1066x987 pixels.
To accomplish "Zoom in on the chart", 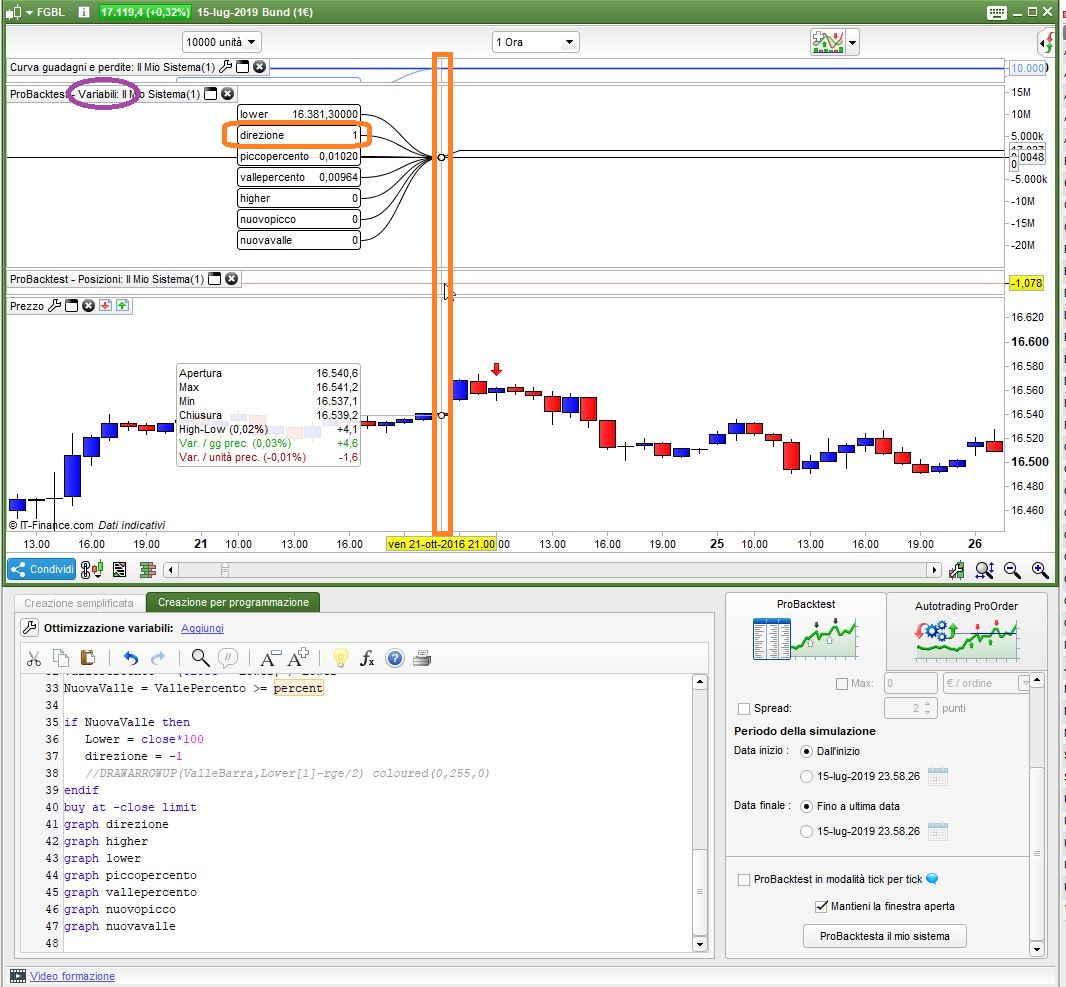I will point(1040,570).
